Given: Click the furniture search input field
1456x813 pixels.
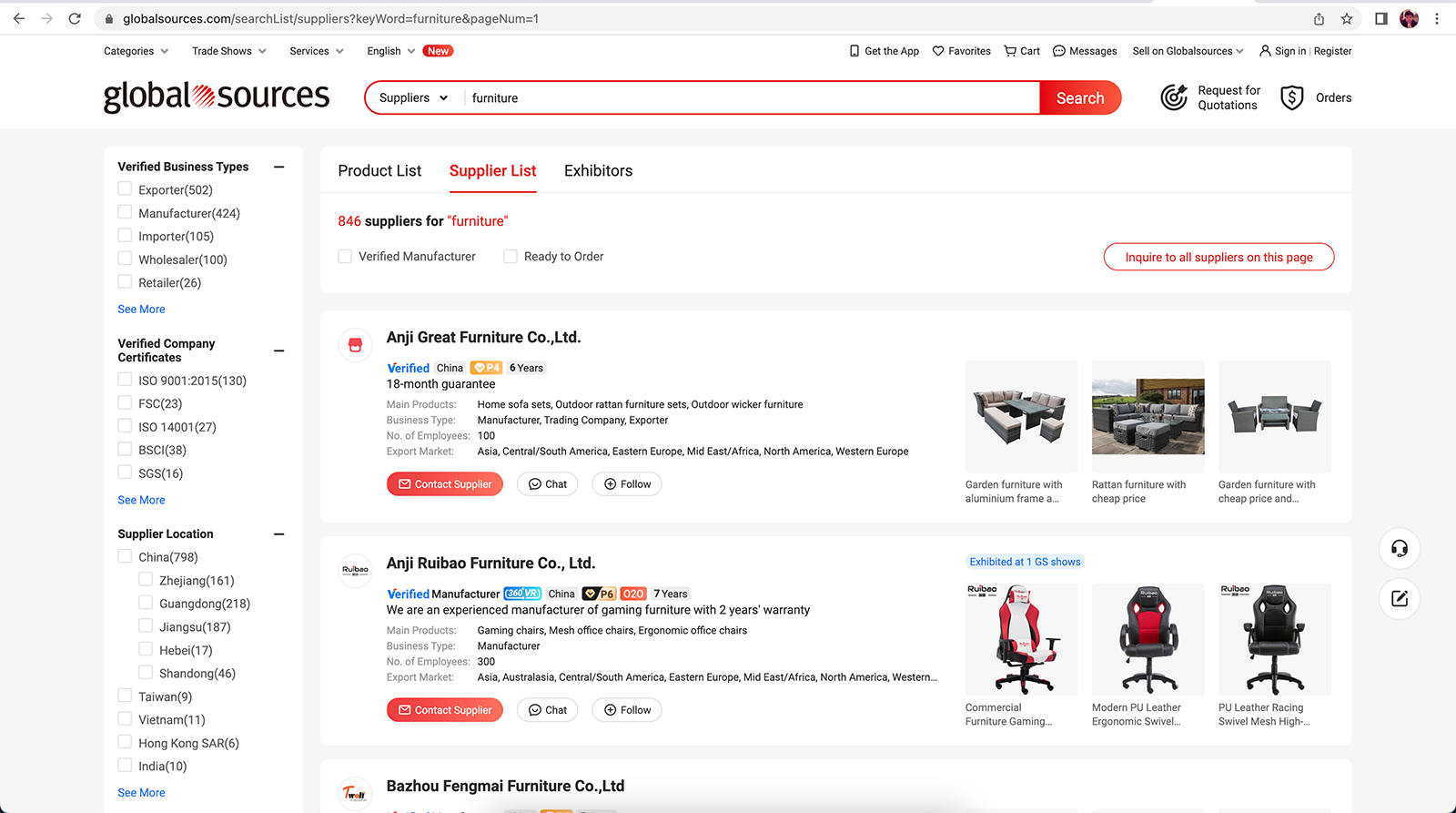Looking at the screenshot, I should 751,97.
